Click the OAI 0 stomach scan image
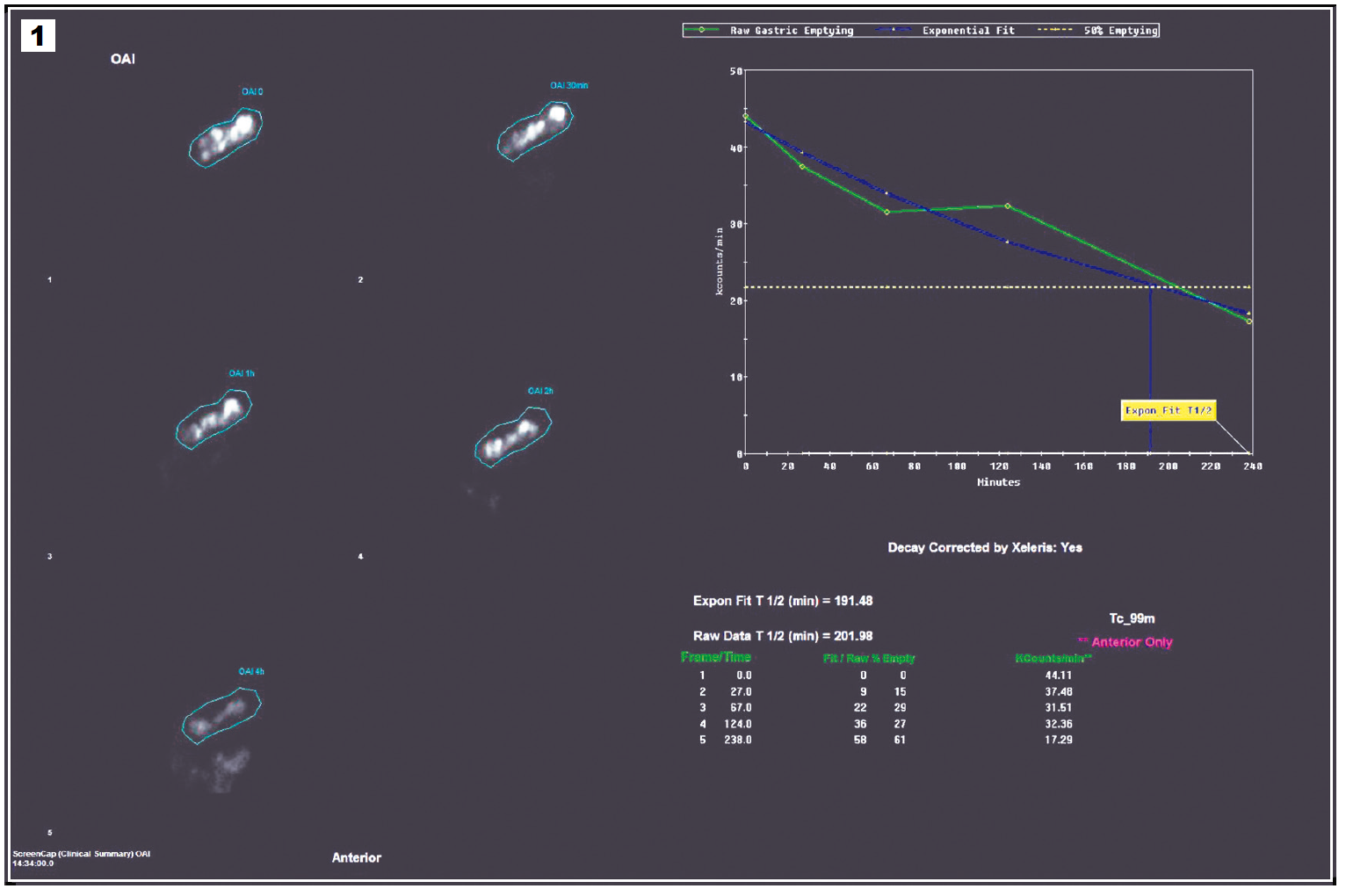Image resolution: width=1346 pixels, height=896 pixels. pyautogui.click(x=226, y=136)
